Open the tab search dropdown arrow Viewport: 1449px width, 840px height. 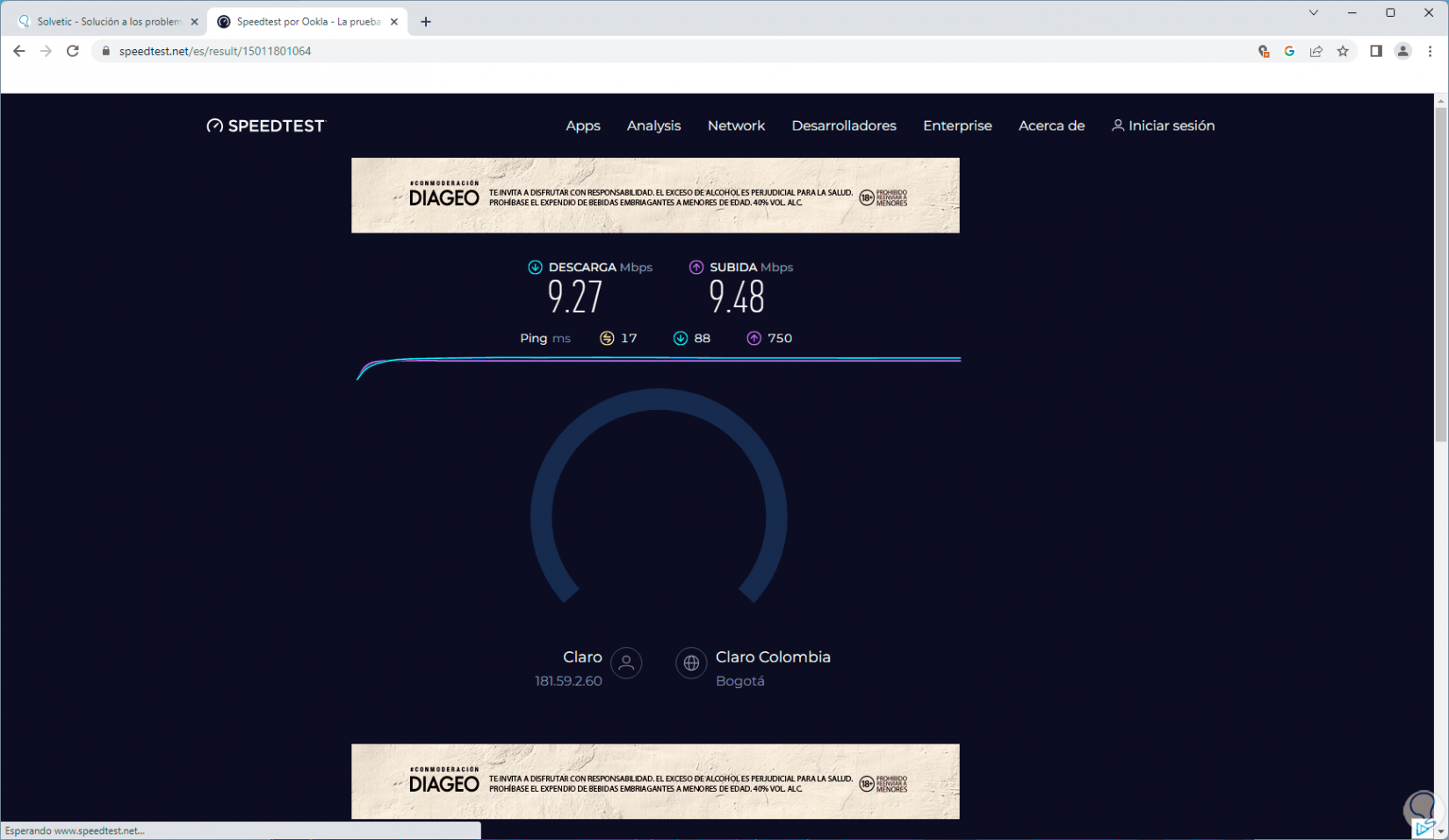tap(1314, 12)
